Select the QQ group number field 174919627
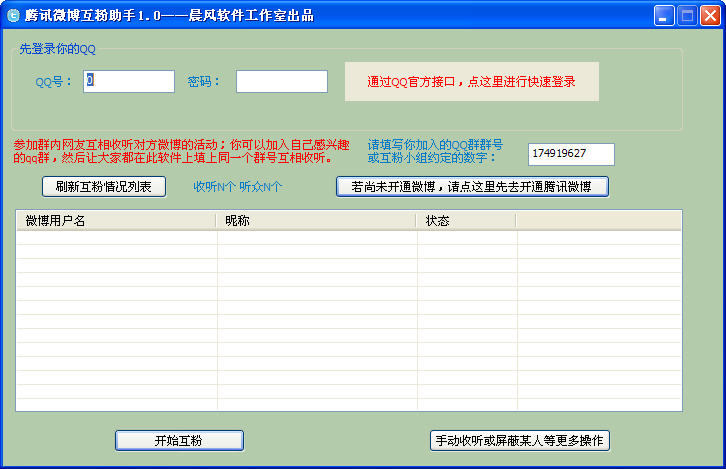Screen dimensions: 726x469 [570, 154]
